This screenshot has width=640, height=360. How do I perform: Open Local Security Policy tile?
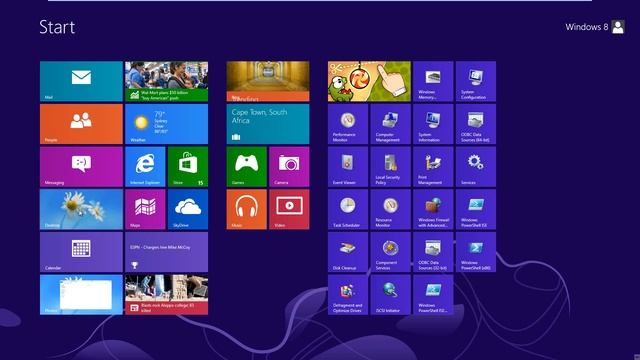[391, 167]
